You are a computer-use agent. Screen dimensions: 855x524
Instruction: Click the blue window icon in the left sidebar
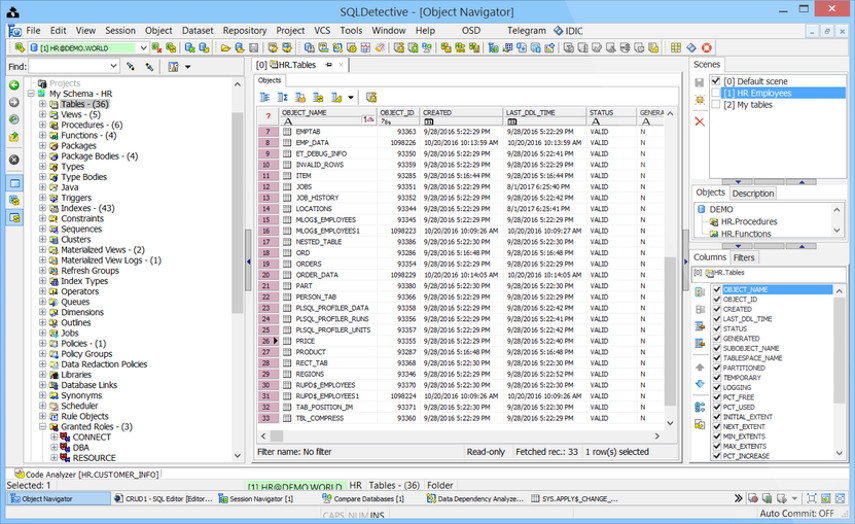(14, 184)
